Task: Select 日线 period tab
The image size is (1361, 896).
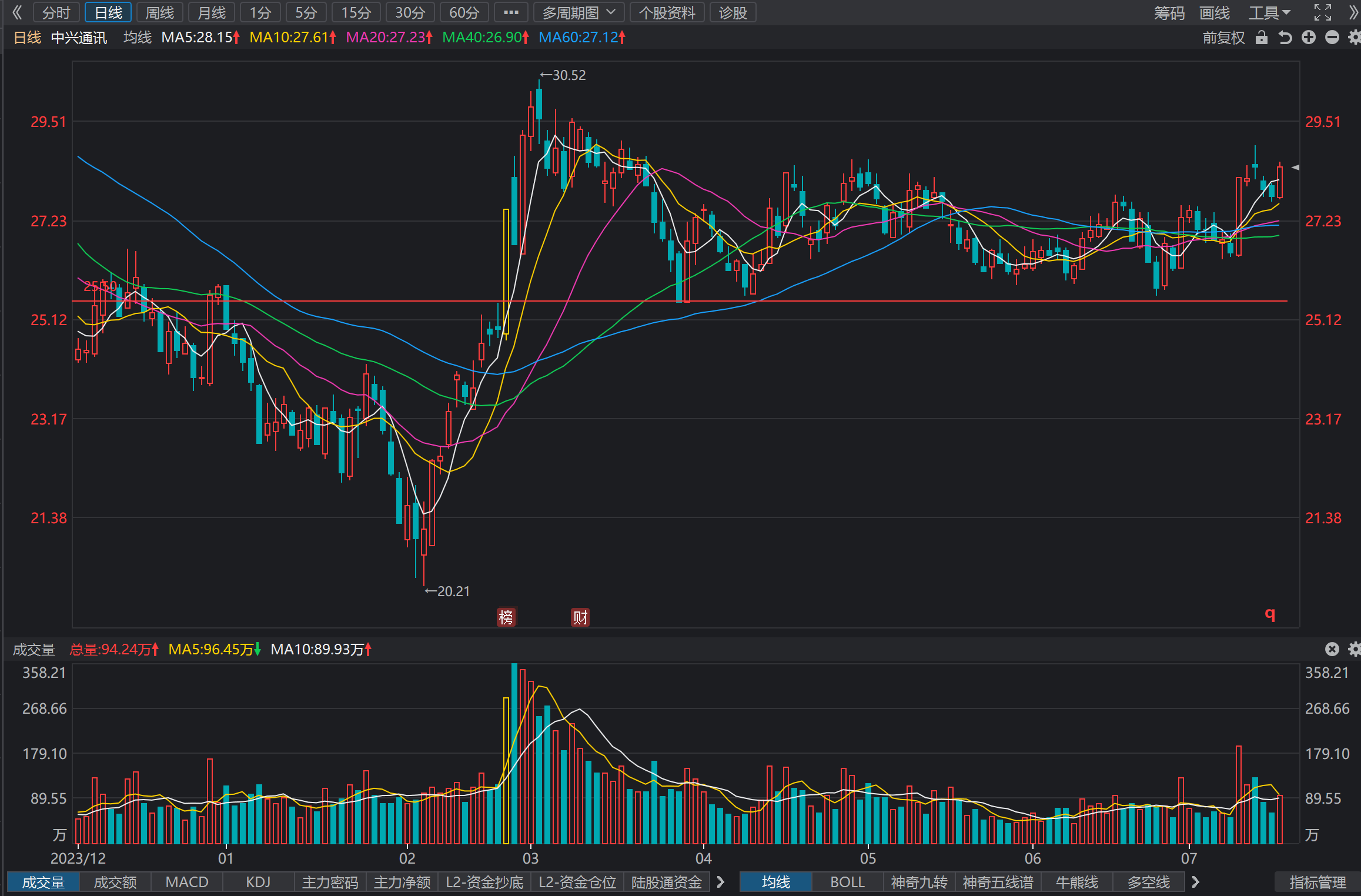Action: point(108,12)
